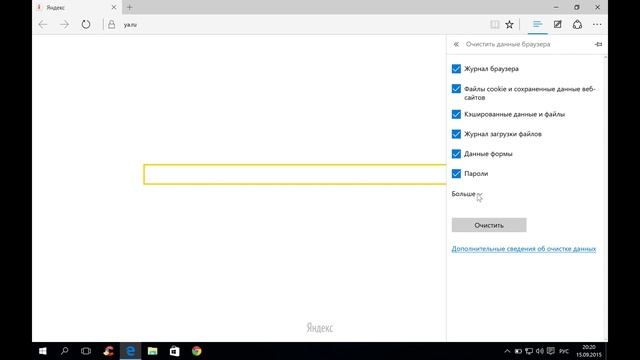640x360 pixels.
Task: Open Reading view book icon
Action: pyautogui.click(x=495, y=24)
